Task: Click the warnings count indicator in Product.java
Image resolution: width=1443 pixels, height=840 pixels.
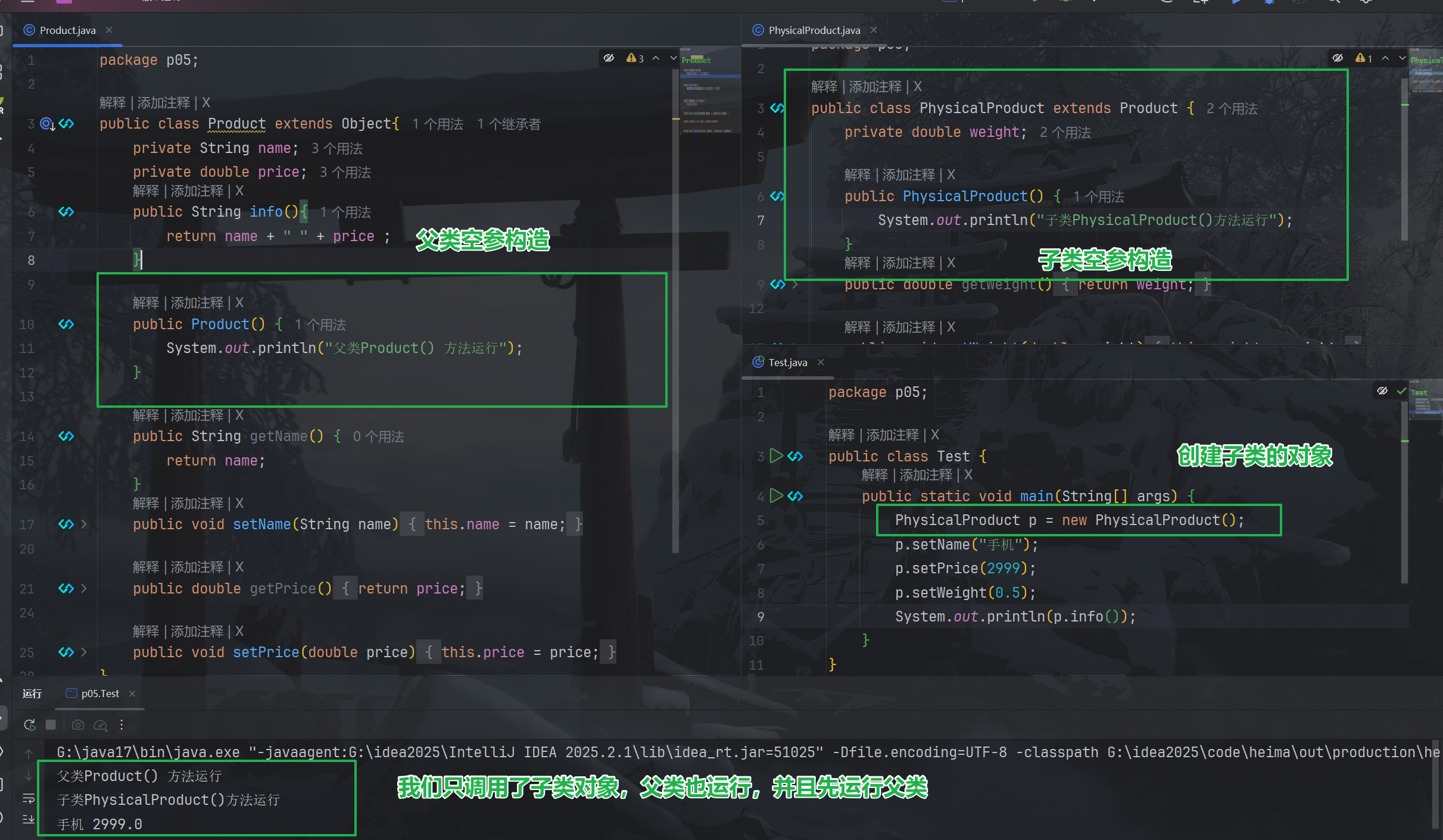Action: point(635,58)
